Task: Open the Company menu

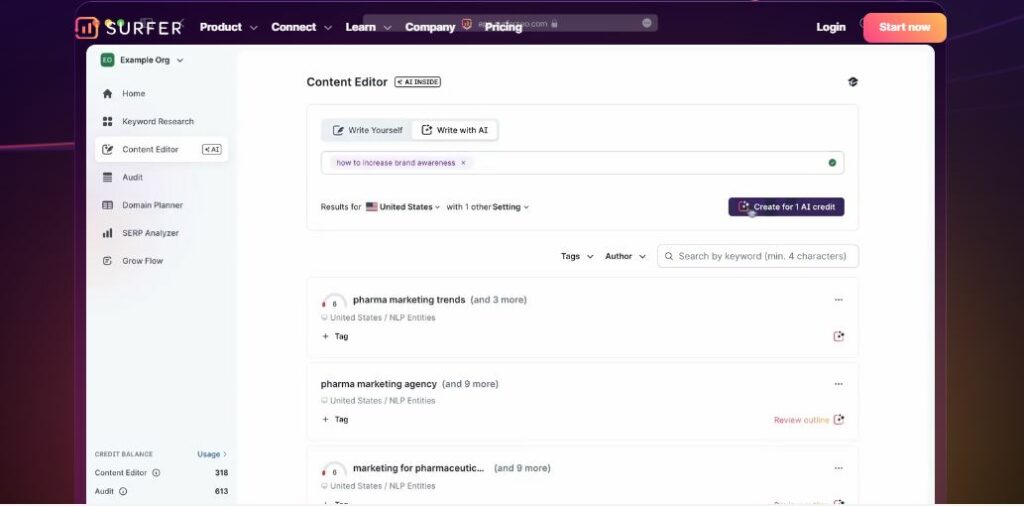Action: click(x=430, y=27)
